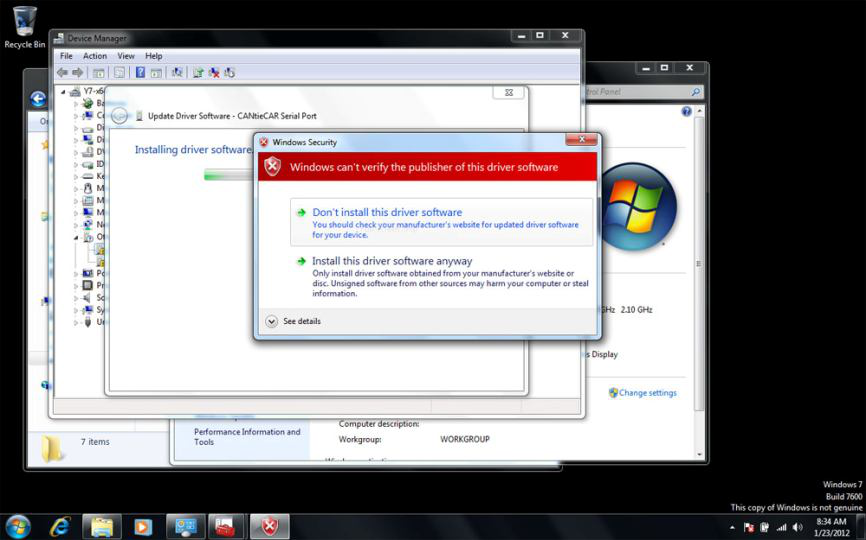The image size is (866, 540).
Task: Open the View menu in Device Manager
Action: click(x=126, y=56)
